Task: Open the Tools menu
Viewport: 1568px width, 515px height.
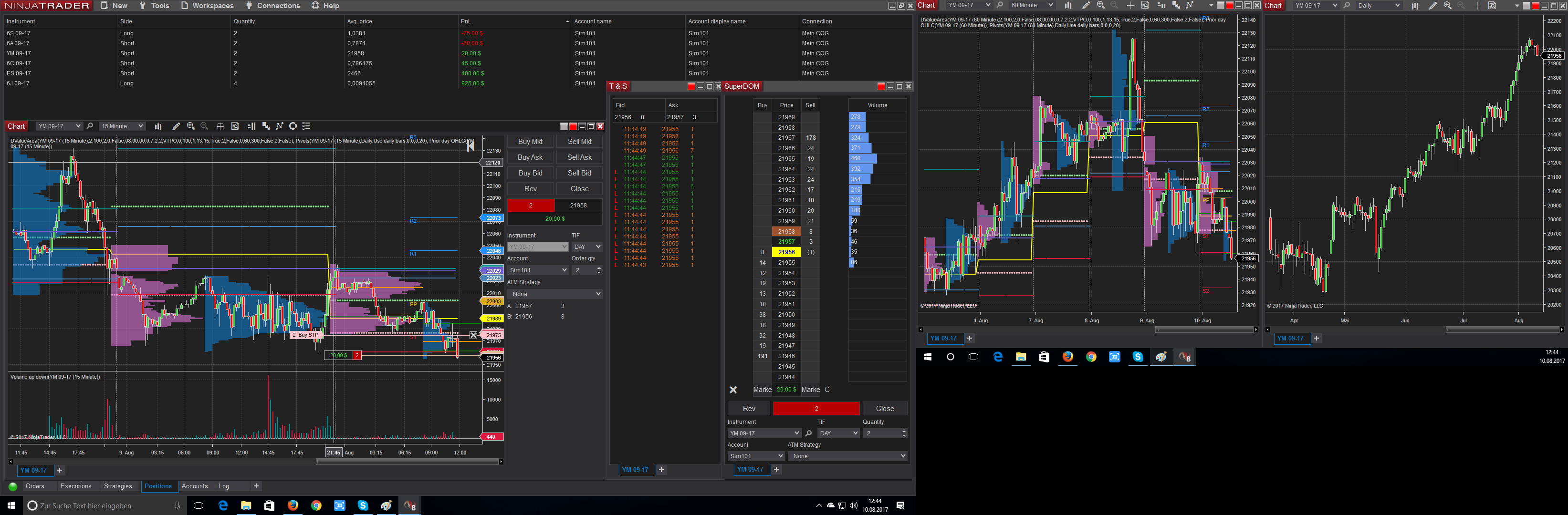Action: [154, 5]
